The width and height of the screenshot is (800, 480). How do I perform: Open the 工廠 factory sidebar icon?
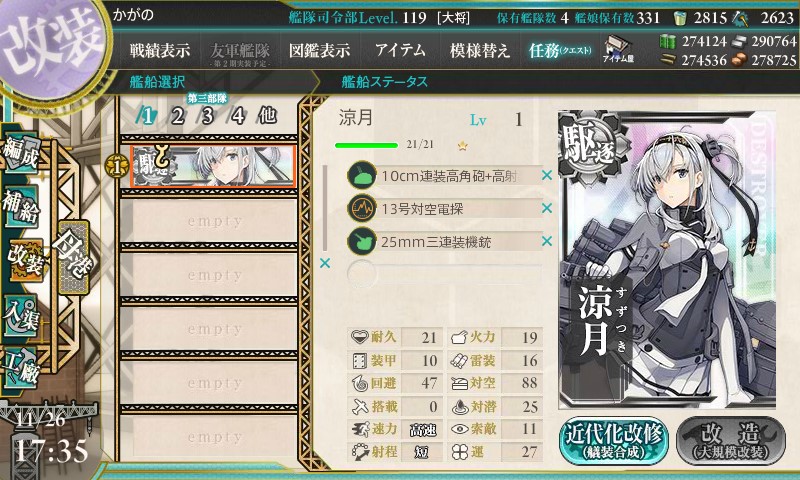pos(21,368)
